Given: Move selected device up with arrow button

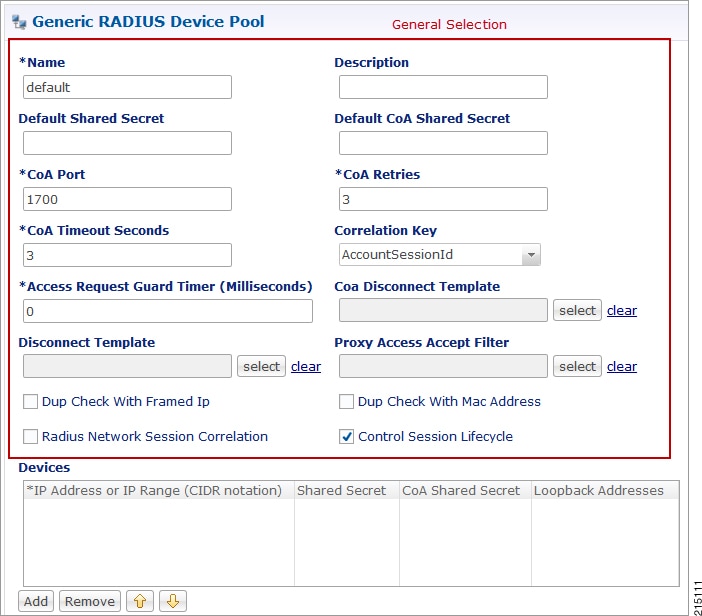Looking at the screenshot, I should click(140, 601).
